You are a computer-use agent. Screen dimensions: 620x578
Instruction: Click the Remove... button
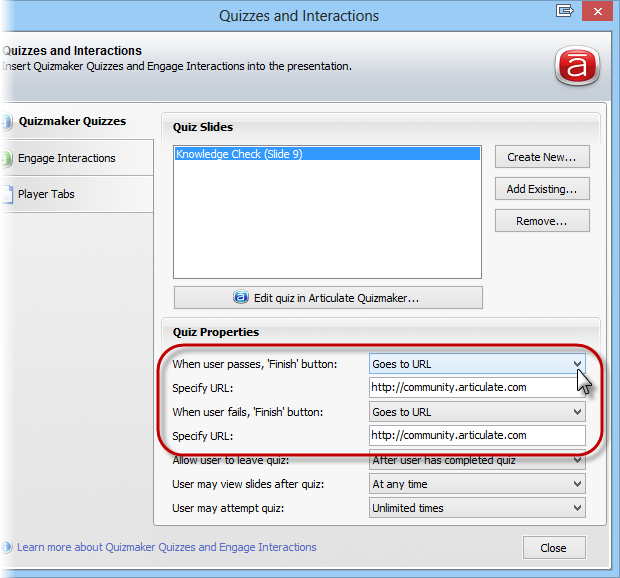[542, 221]
